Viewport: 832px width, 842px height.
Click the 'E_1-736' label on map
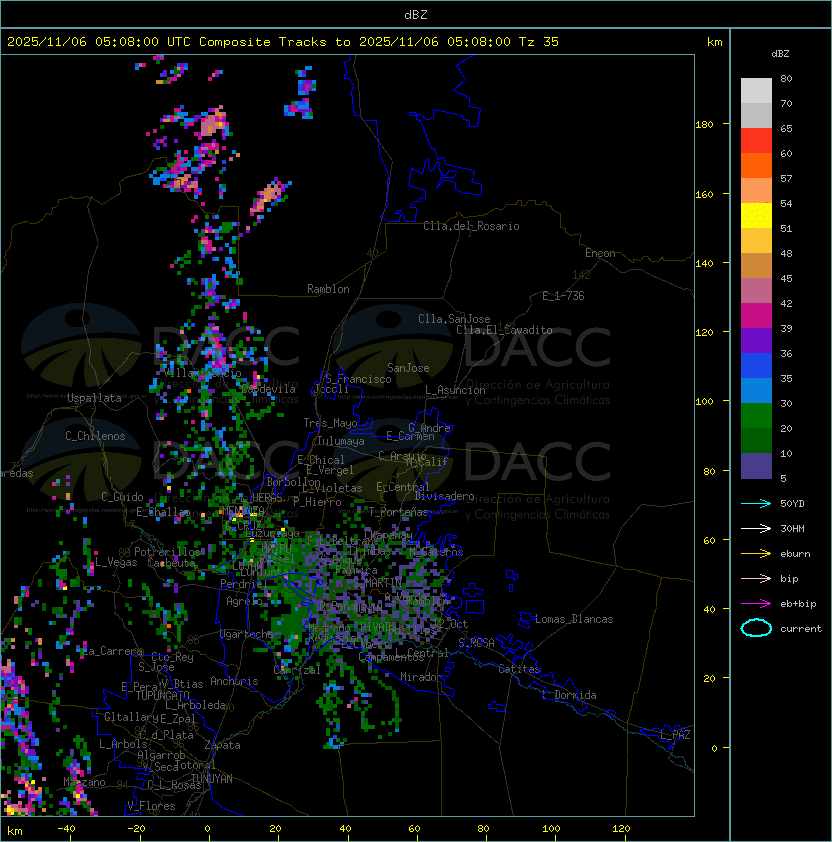pos(563,296)
